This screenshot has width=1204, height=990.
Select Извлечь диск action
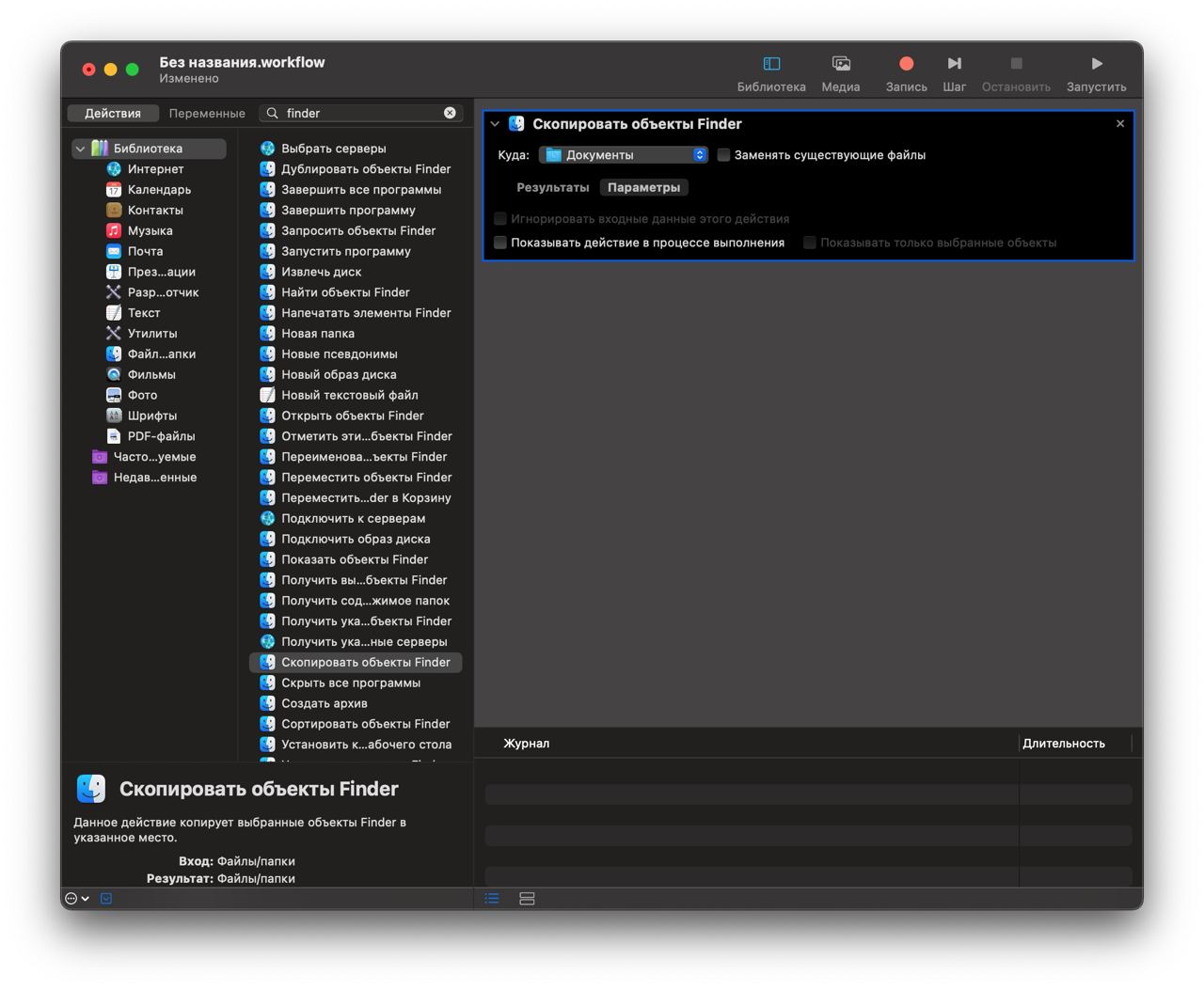[x=321, y=273]
